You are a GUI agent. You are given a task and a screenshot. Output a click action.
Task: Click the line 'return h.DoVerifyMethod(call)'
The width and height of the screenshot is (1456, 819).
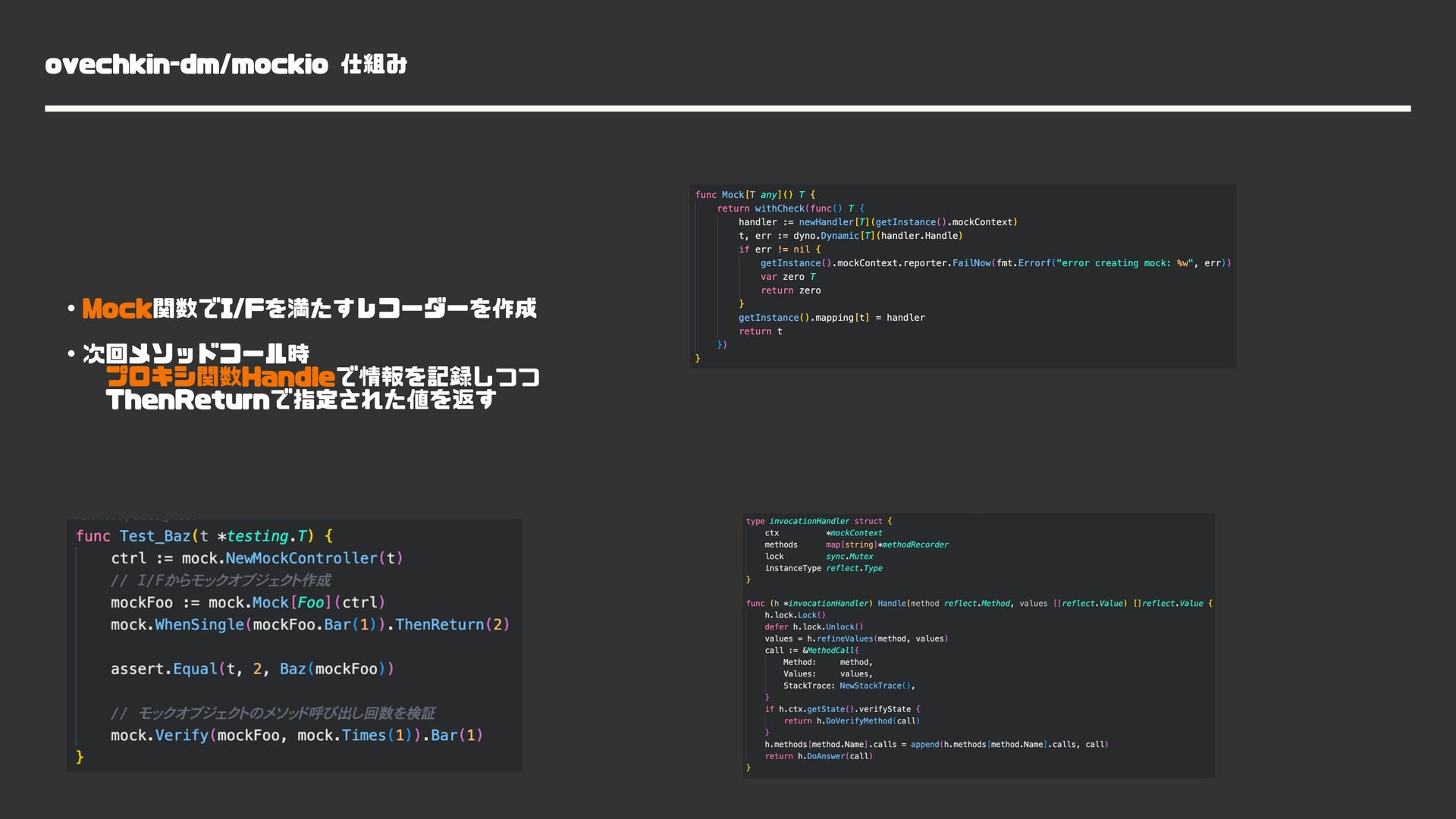[x=852, y=721]
